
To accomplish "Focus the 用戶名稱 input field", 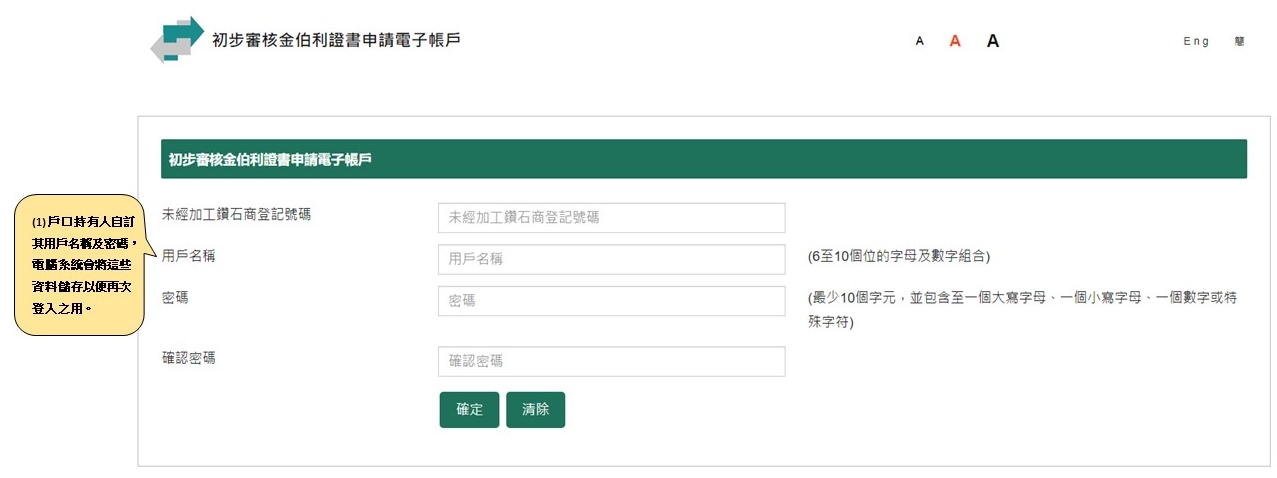I will 612,259.
